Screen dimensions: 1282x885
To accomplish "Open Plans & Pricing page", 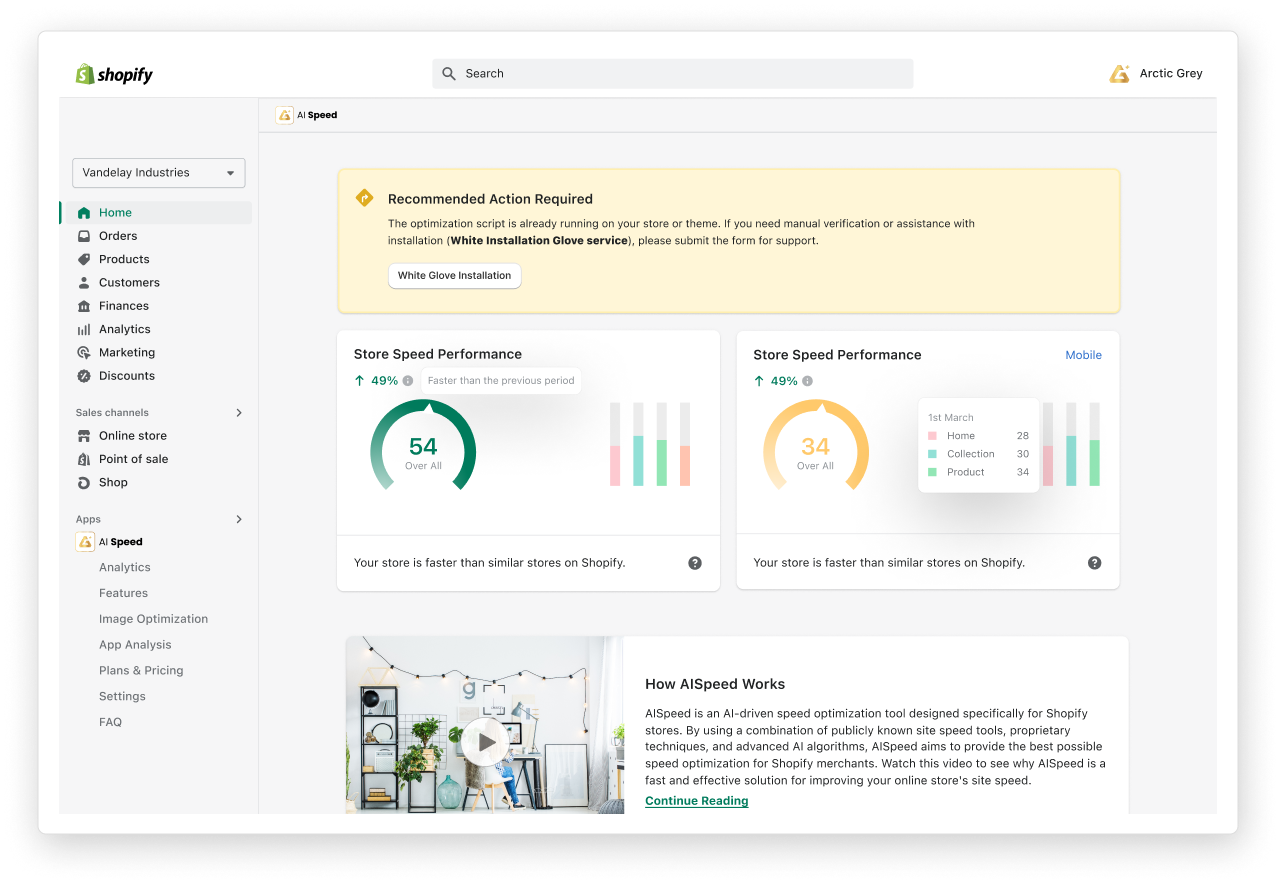I will 141,671.
